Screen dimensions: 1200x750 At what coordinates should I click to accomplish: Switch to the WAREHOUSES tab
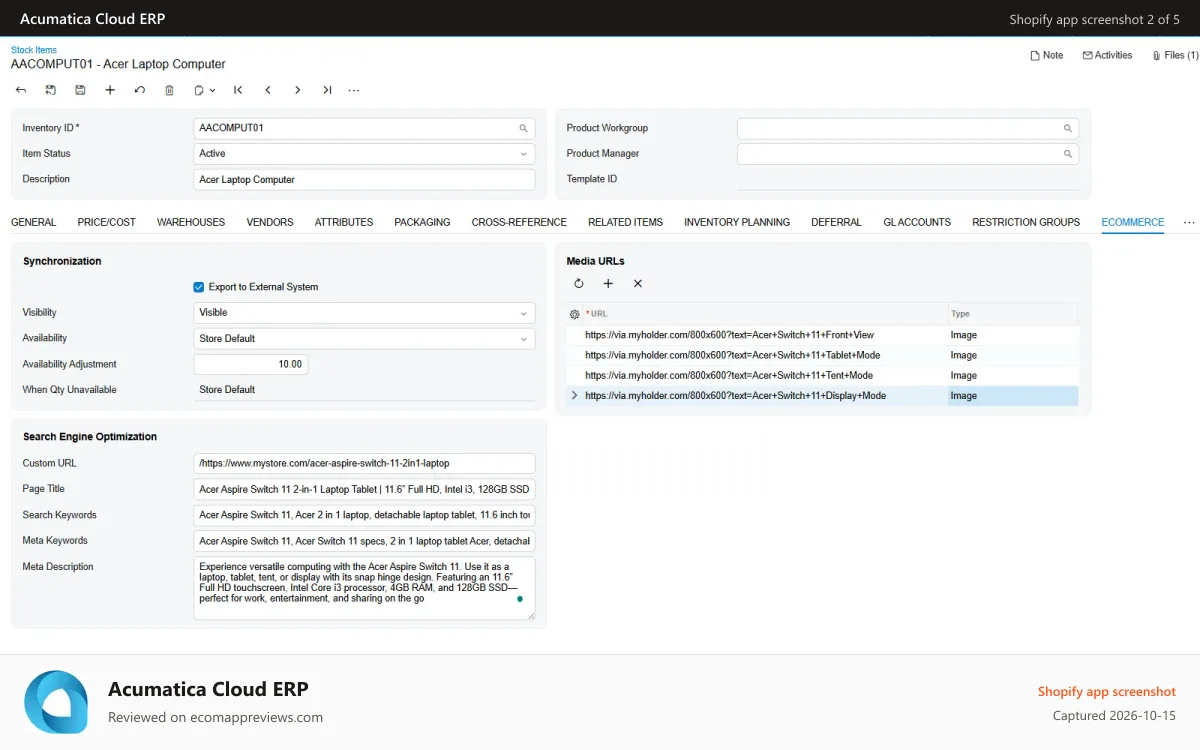(x=191, y=222)
